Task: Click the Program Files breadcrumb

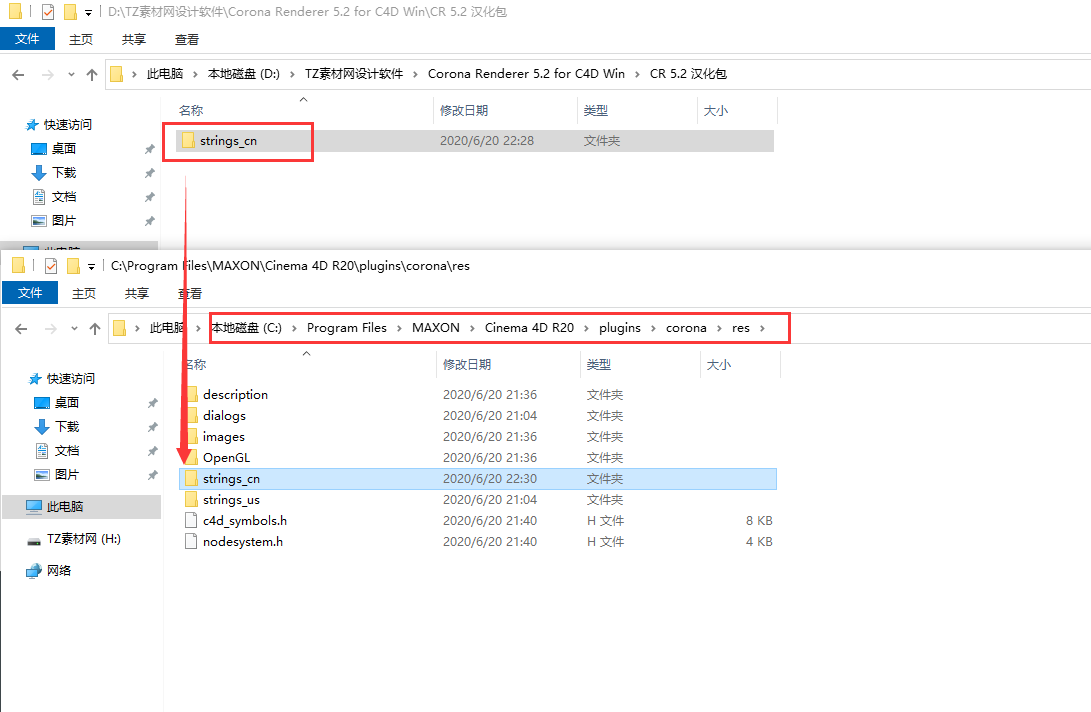Action: [x=347, y=328]
